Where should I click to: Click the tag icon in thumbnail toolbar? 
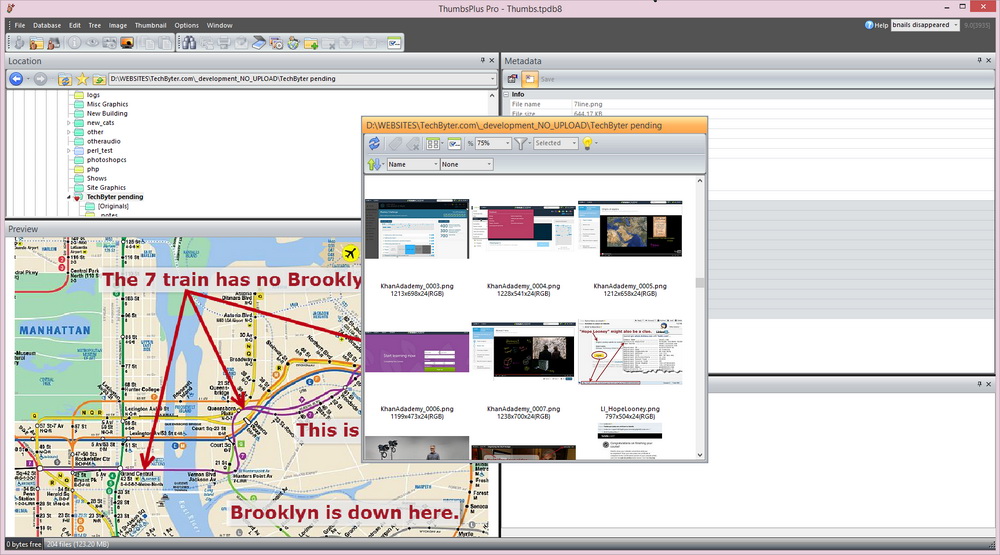[395, 144]
